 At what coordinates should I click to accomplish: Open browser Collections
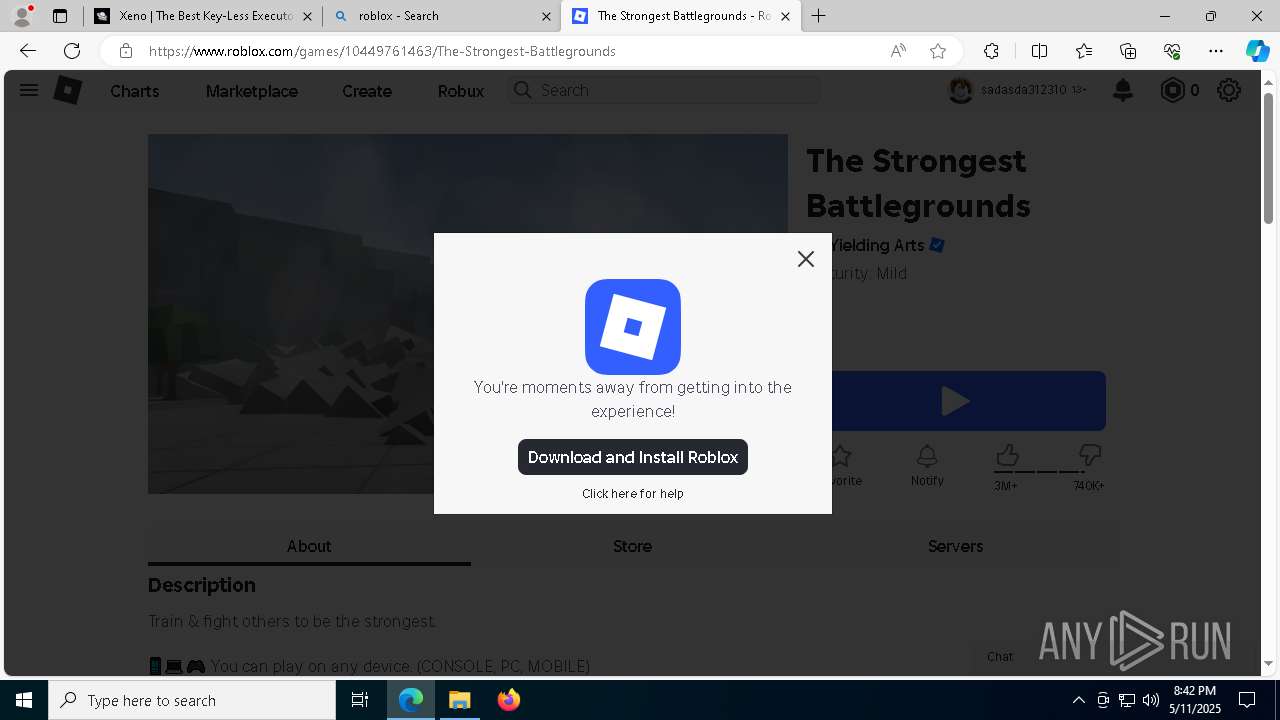pos(1128,51)
